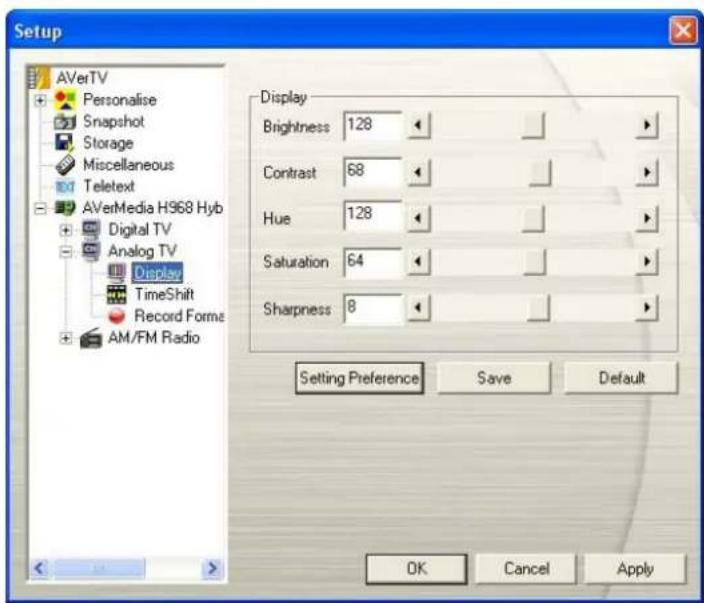
Task: Click the Analog TV monitor icon
Action: click(x=91, y=251)
